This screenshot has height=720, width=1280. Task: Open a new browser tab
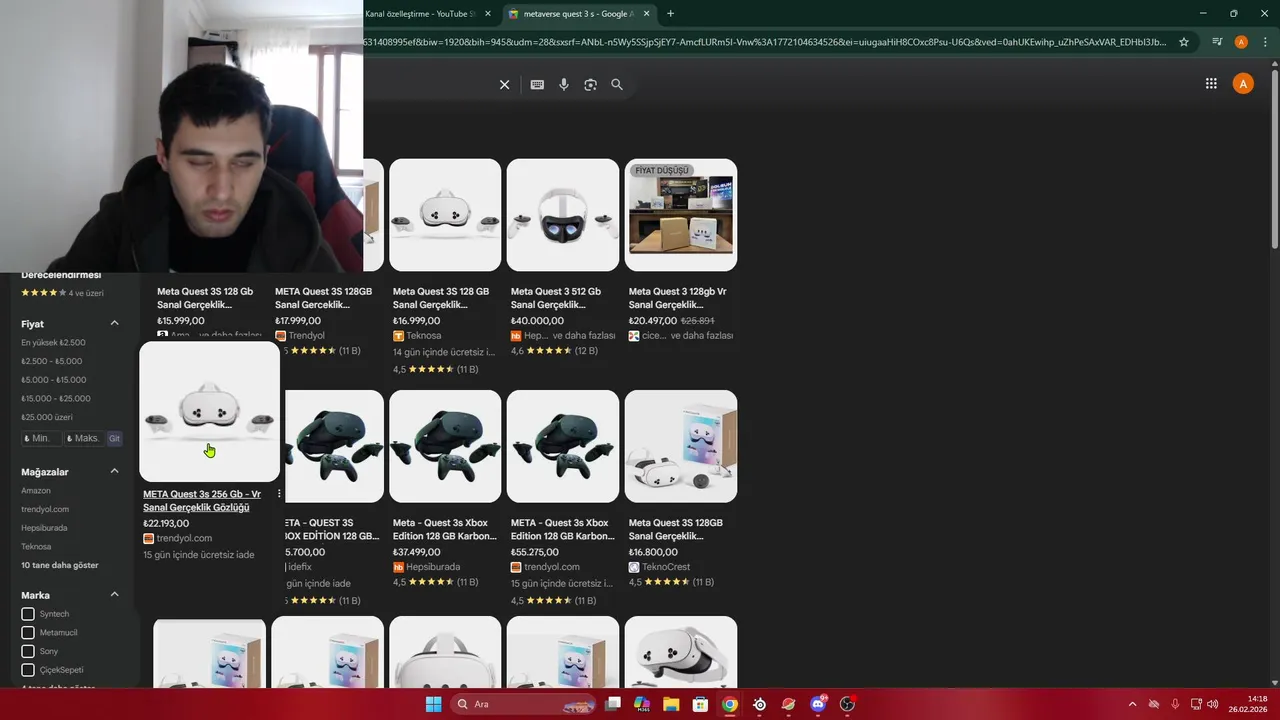[x=670, y=14]
